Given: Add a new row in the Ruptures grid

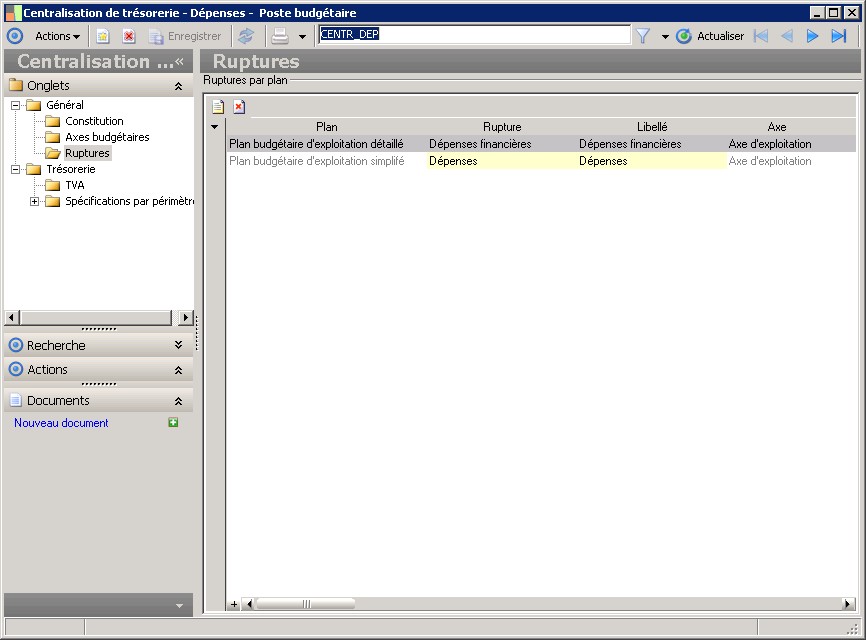Looking at the screenshot, I should tap(218, 107).
